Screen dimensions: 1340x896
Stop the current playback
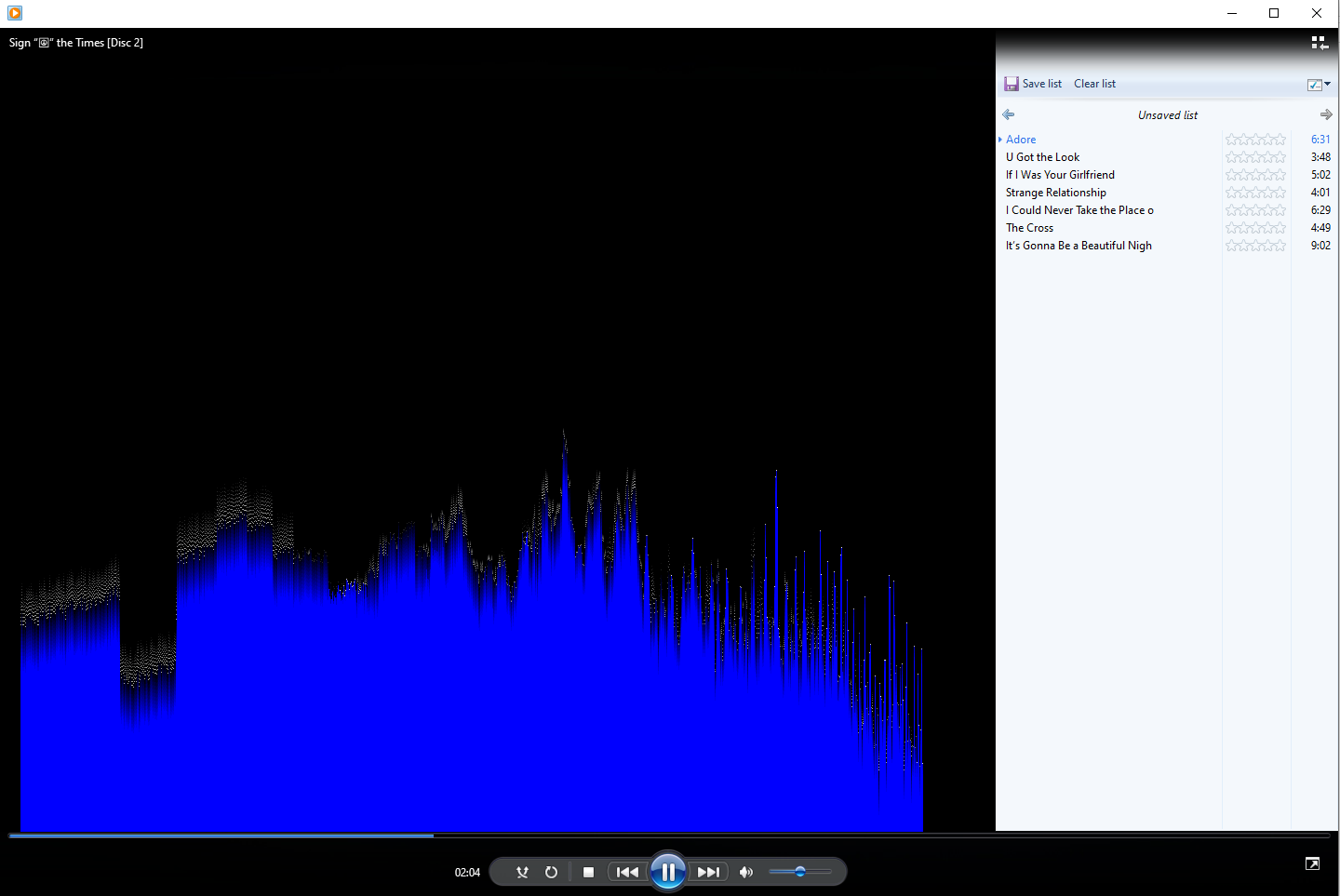588,872
